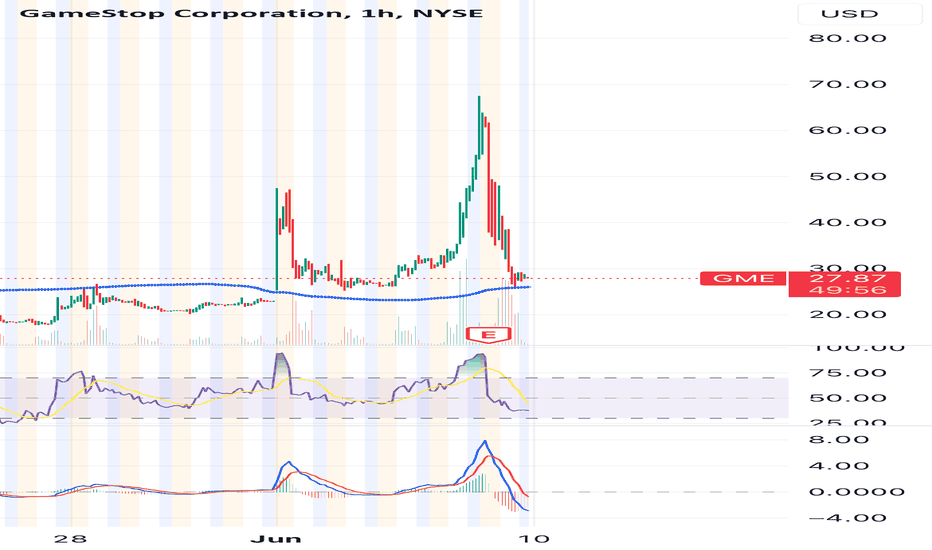The height and width of the screenshot is (550, 932).
Task: Click the RSI 75.00 axis label
Action: point(848,373)
